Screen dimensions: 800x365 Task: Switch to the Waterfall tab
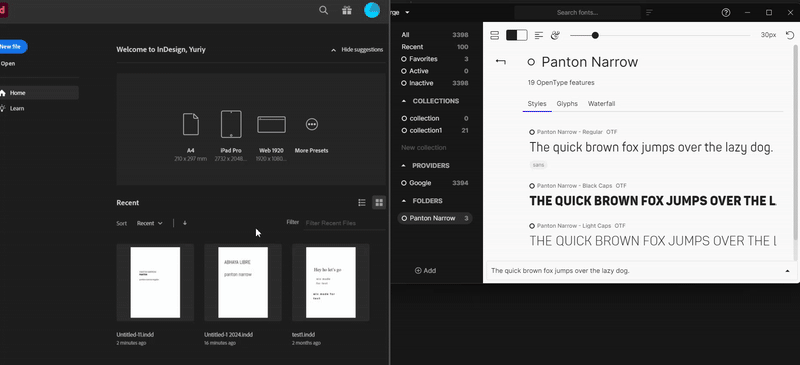(602, 104)
